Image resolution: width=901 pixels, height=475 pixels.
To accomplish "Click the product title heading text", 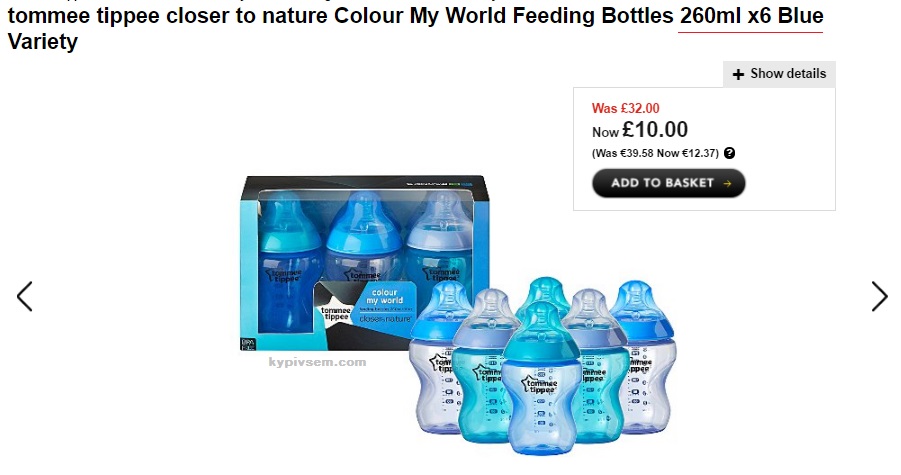I will pyautogui.click(x=415, y=28).
